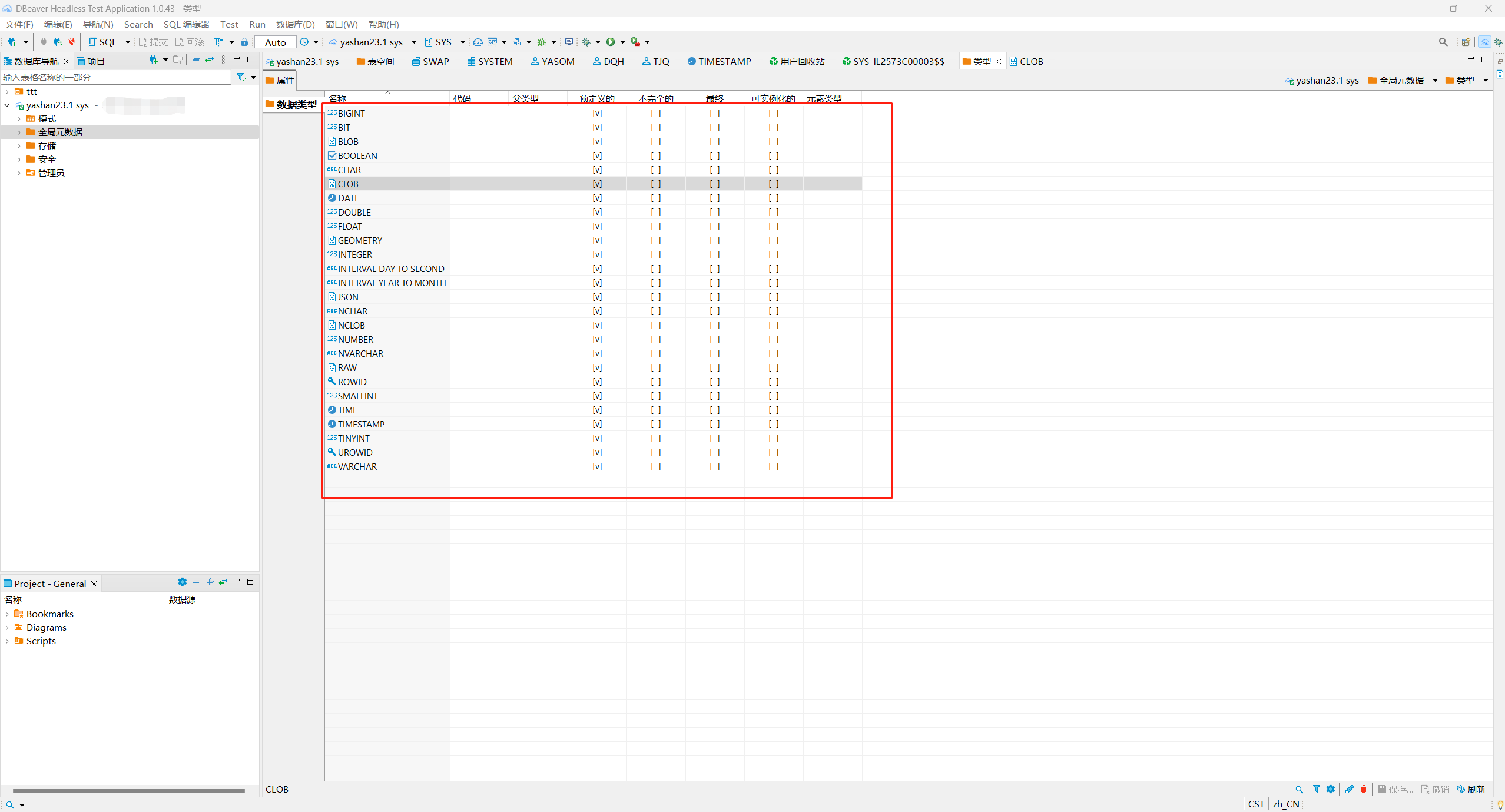Open the SQL 编辑器 menu
1505x812 pixels.
click(187, 24)
